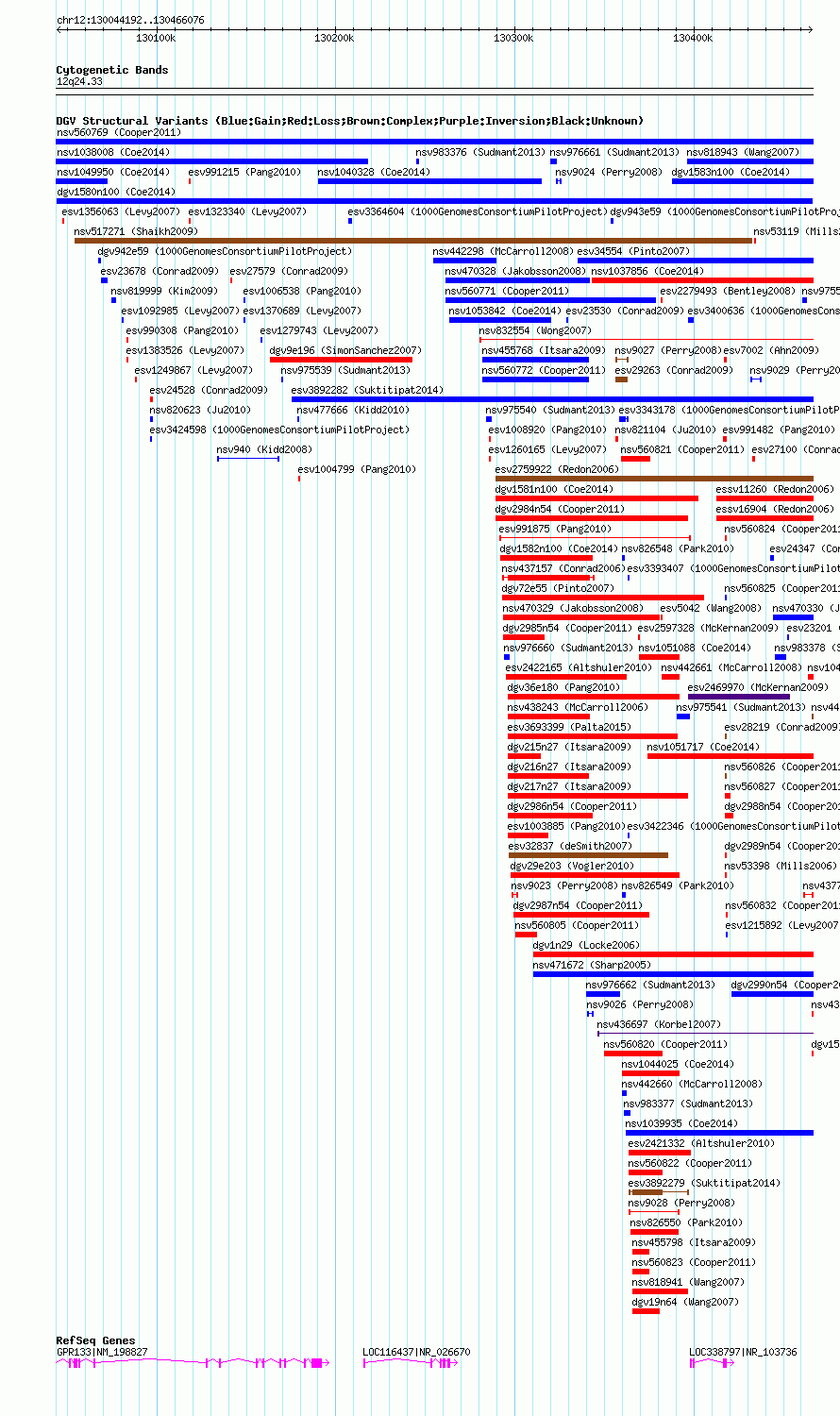The width and height of the screenshot is (840, 1416).
Task: Click the blue nsv1039935 Coe2014 gain bar
Action: (719, 1133)
